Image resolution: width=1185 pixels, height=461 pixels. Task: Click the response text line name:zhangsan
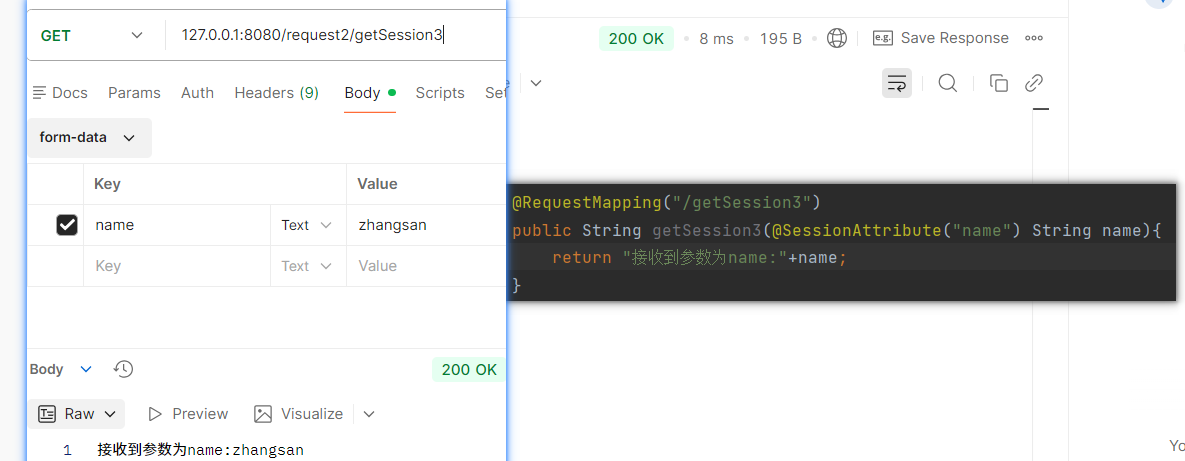(x=201, y=450)
